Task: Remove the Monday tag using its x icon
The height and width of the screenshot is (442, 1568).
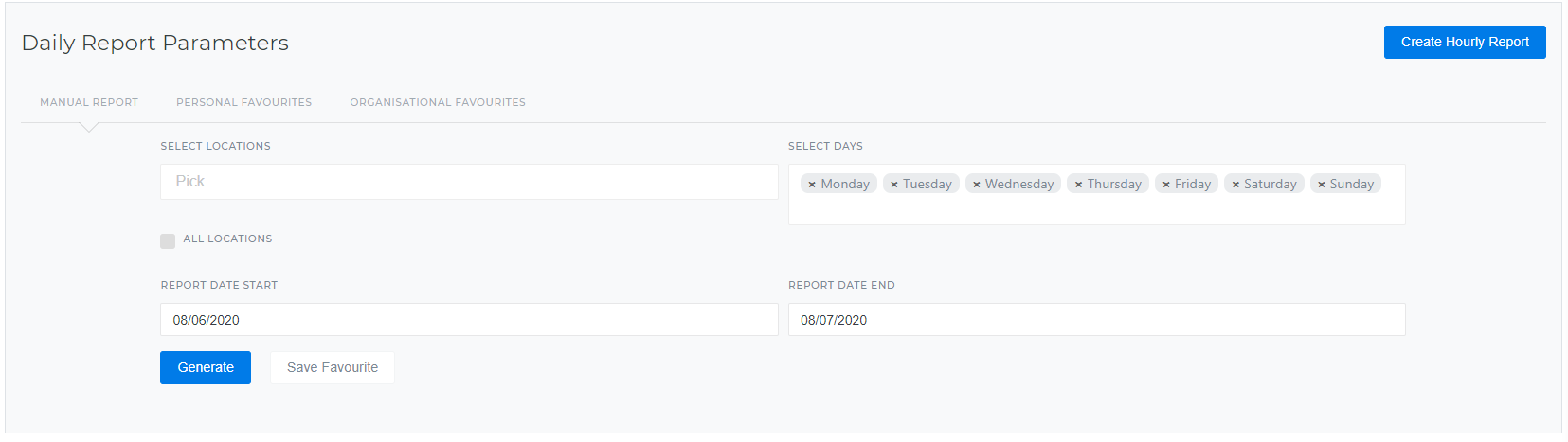Action: [812, 185]
